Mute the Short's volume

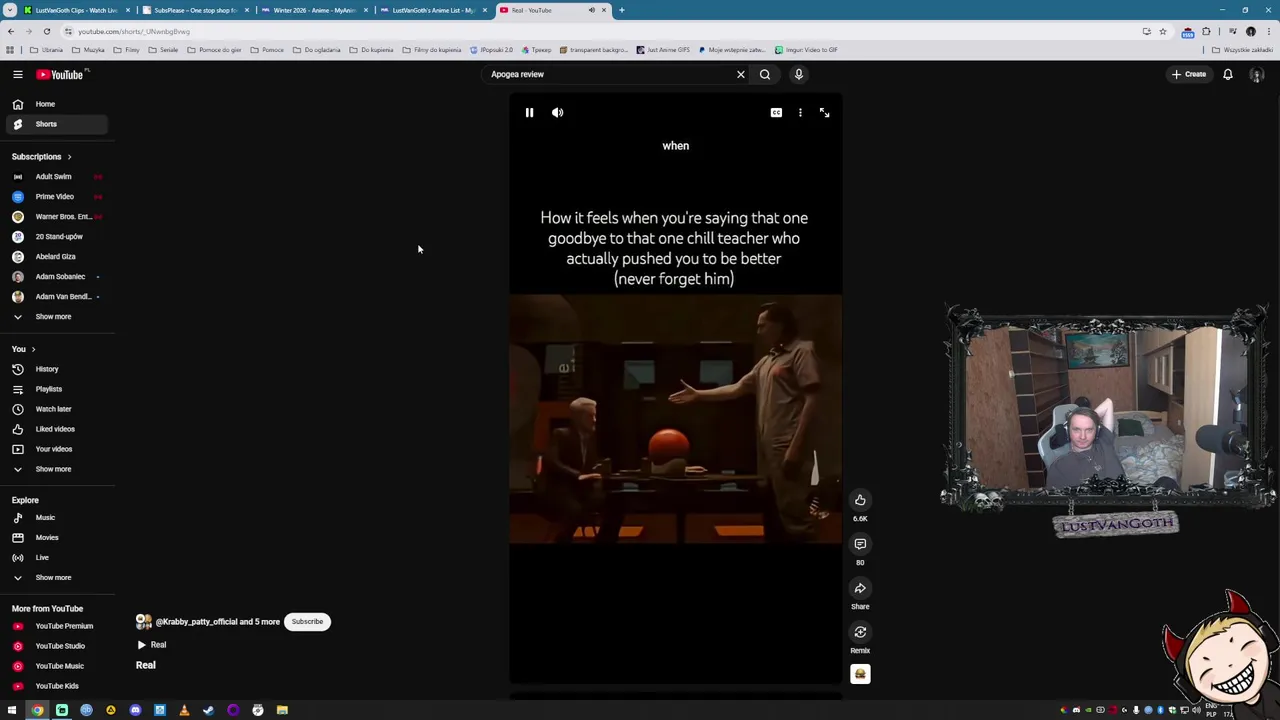tap(558, 113)
